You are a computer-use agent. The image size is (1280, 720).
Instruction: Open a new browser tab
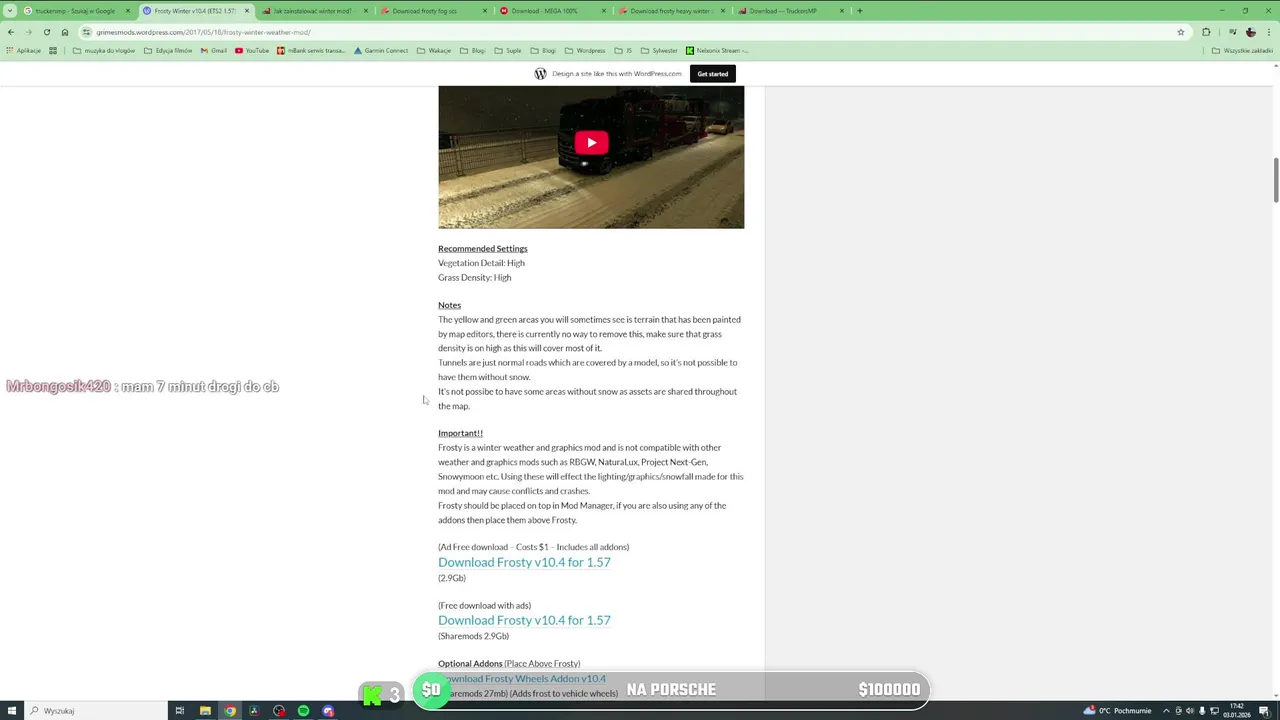(859, 11)
